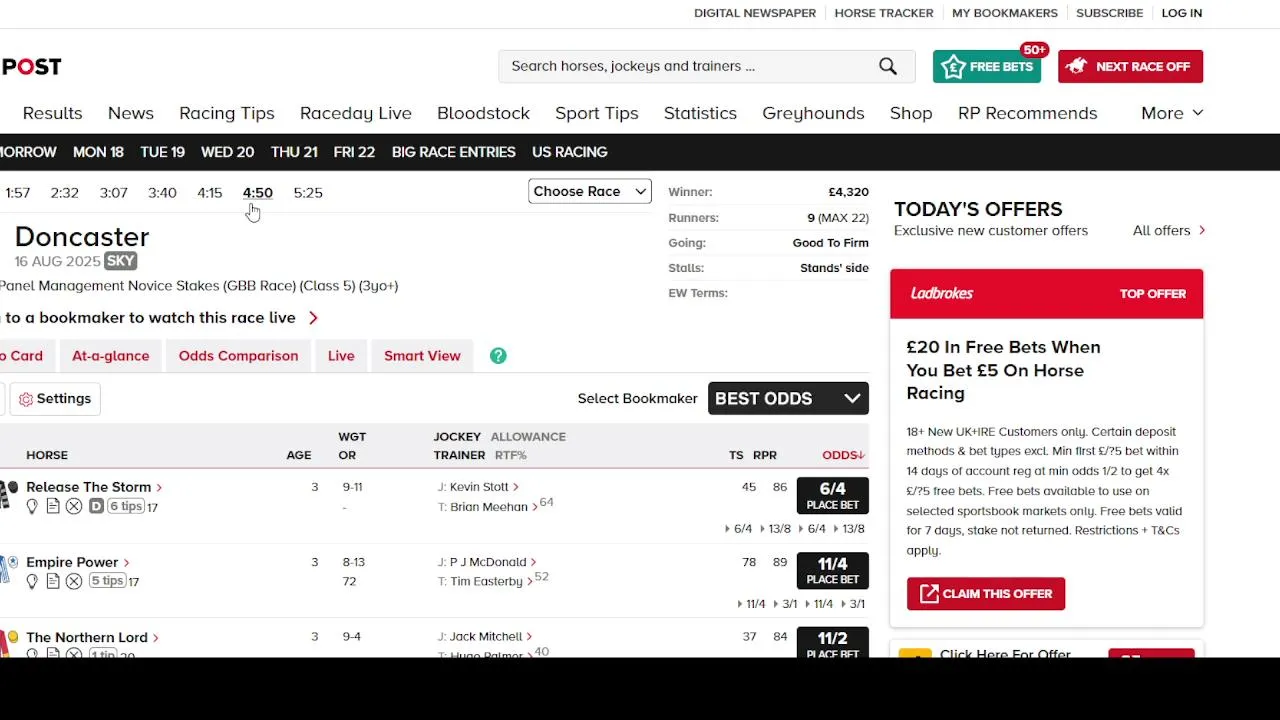Open the green question mark help icon

[x=498, y=356]
